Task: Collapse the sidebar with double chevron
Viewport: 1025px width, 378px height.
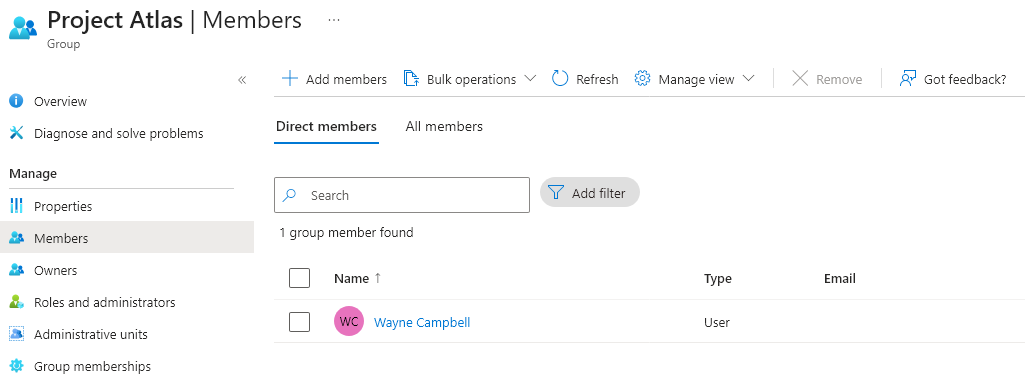Action: [x=242, y=80]
